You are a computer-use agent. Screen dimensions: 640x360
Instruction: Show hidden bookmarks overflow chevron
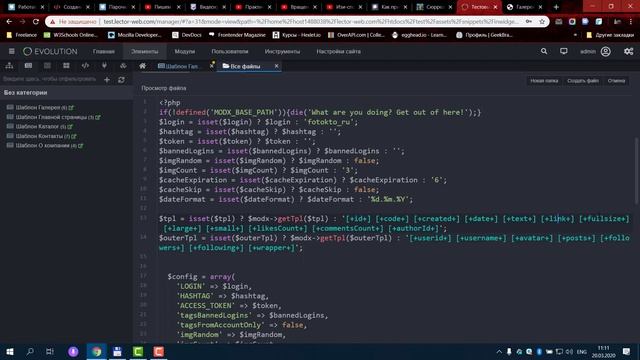[576, 35]
